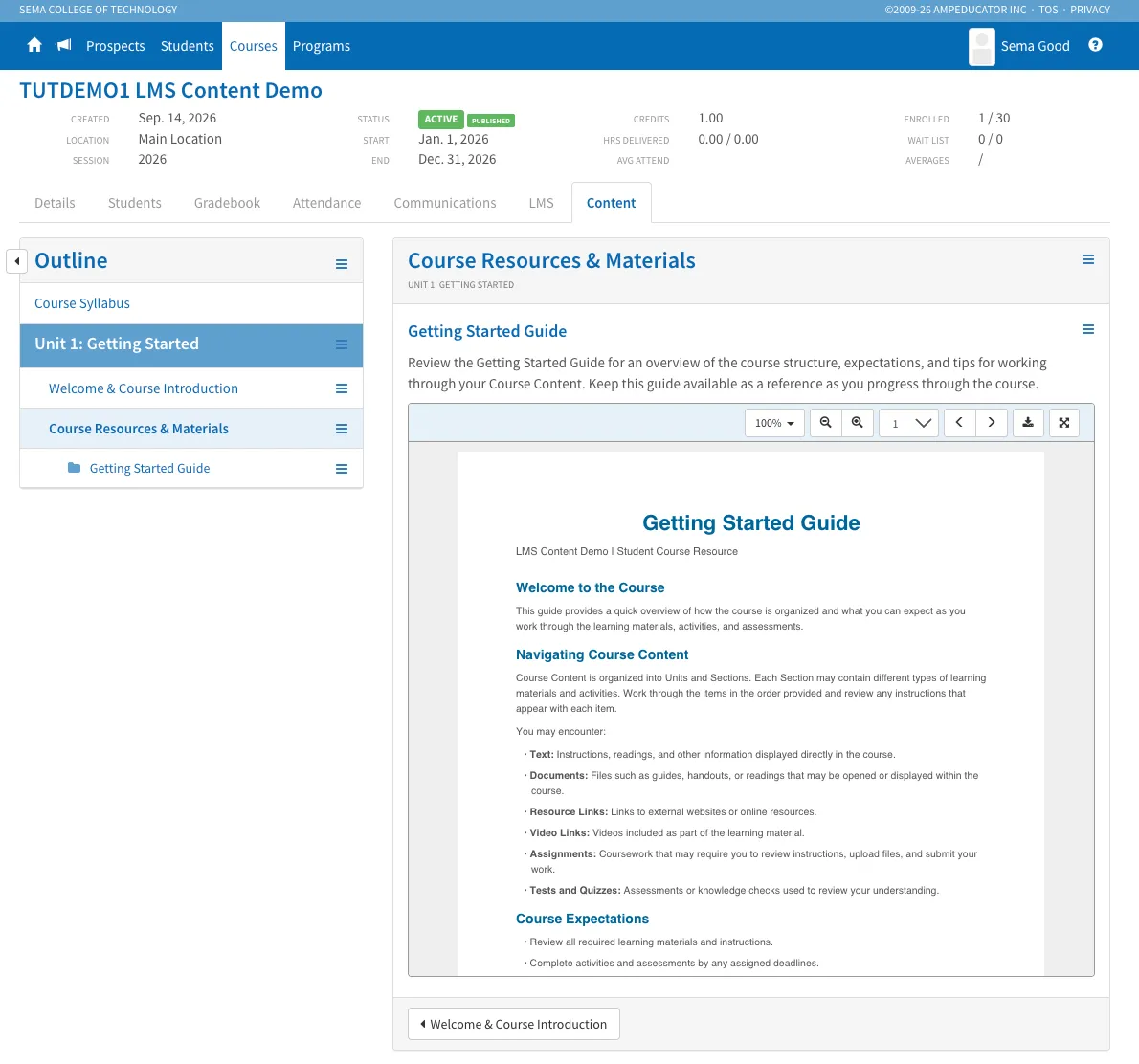Open the Course Resources & Materials header menu
The width and height of the screenshot is (1139, 1064).
pyautogui.click(x=1087, y=259)
